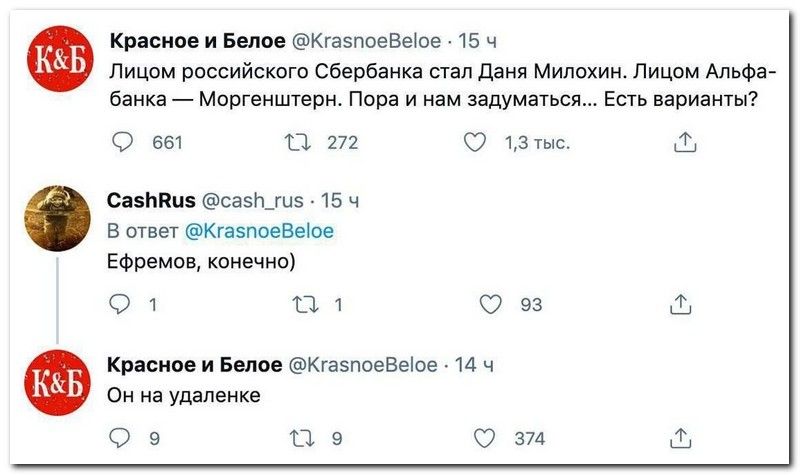This screenshot has height=475, width=800.
Task: Like the tweet with 374 likes
Action: 484,437
